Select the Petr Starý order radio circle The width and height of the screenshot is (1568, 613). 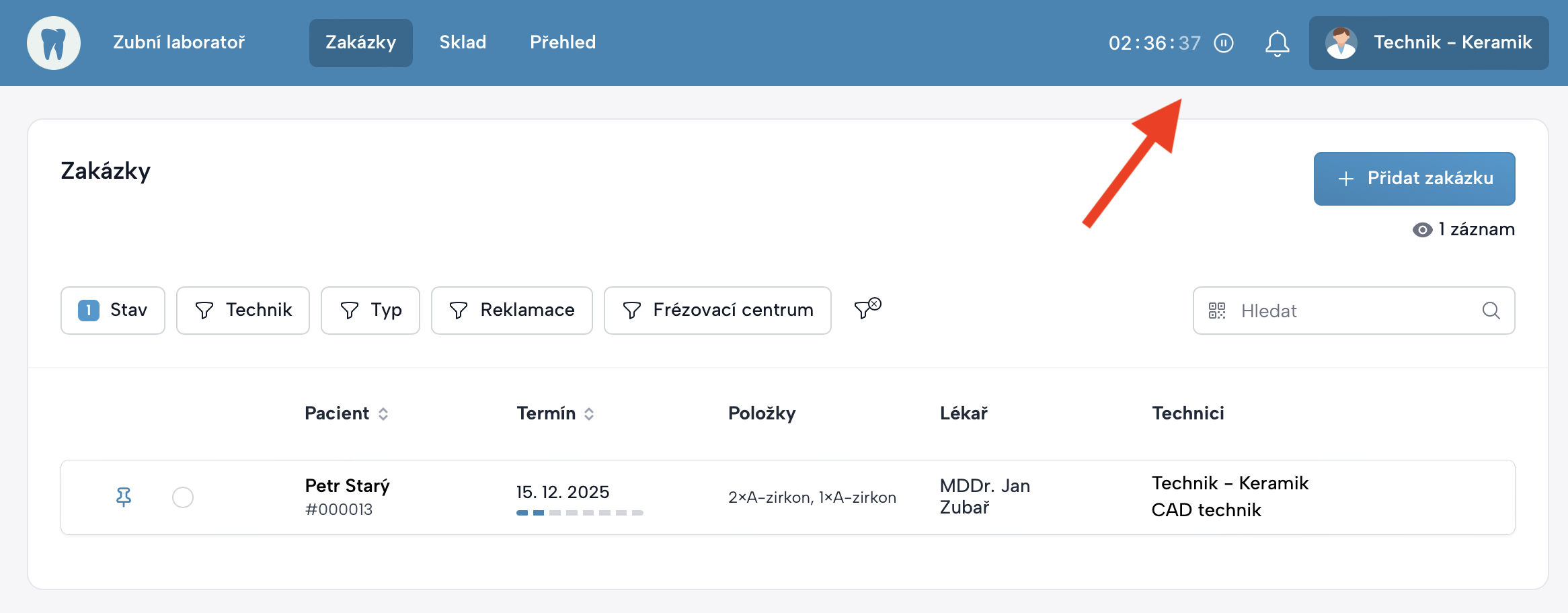pos(183,497)
